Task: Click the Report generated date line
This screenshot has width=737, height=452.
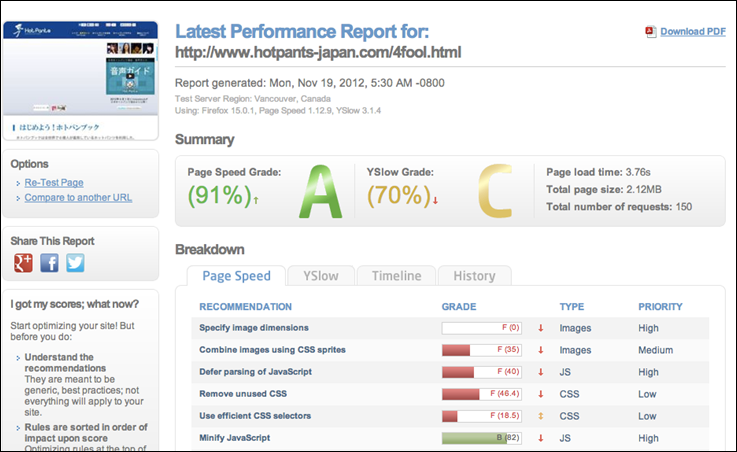Action: coord(310,83)
